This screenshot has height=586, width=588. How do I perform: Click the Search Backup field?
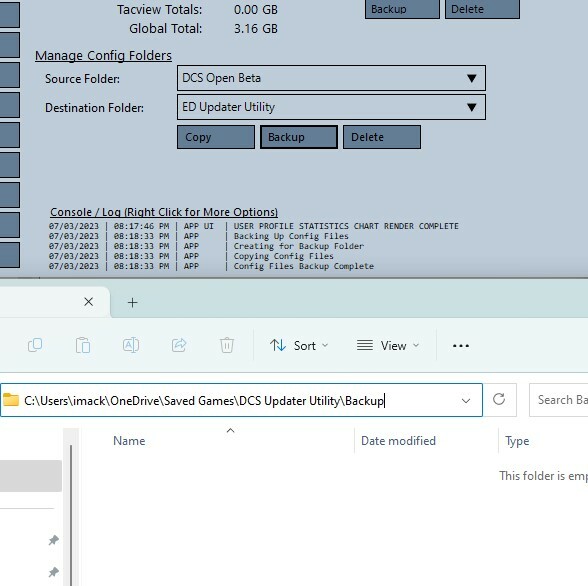pos(559,400)
